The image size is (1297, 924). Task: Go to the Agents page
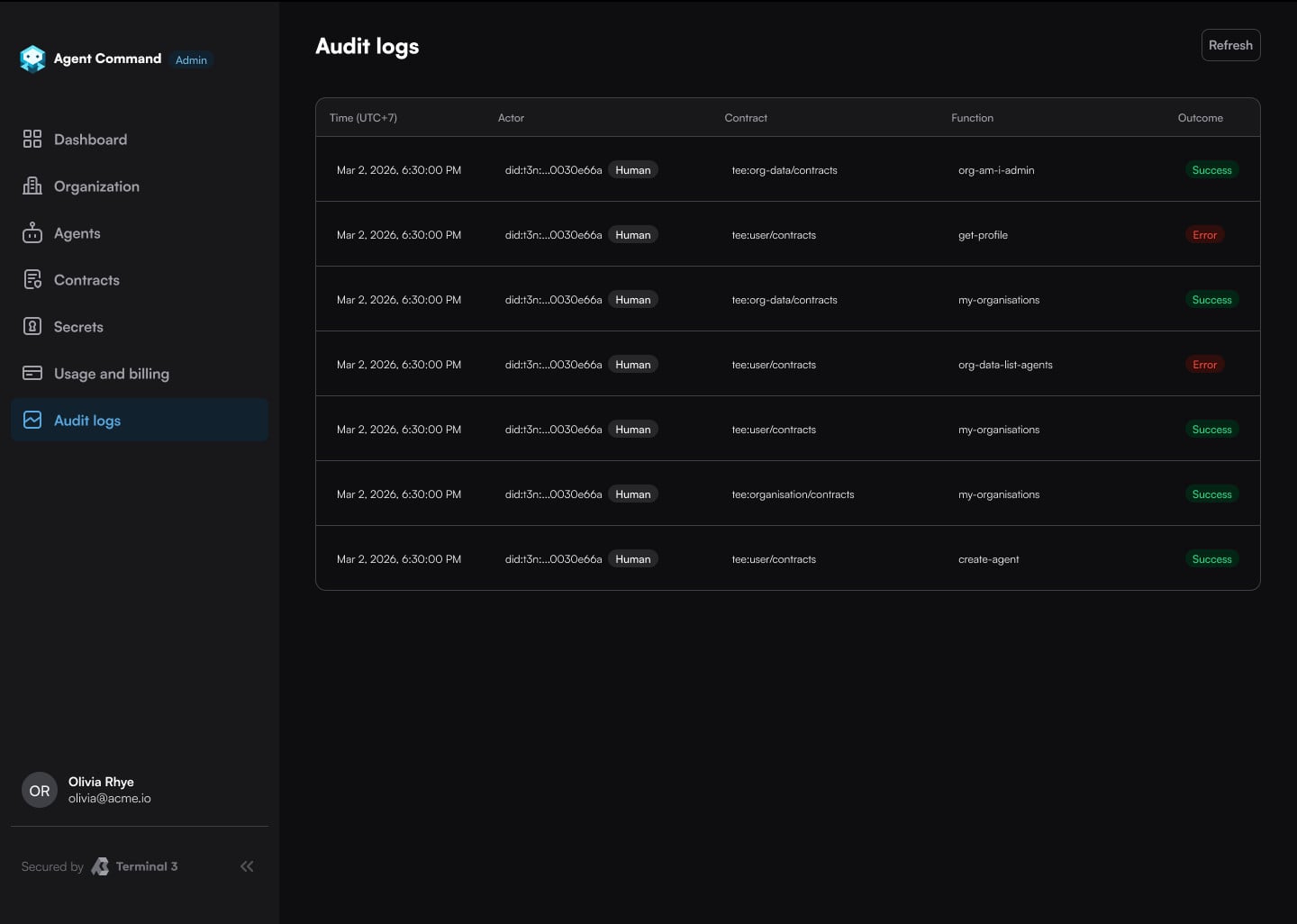tap(140, 232)
